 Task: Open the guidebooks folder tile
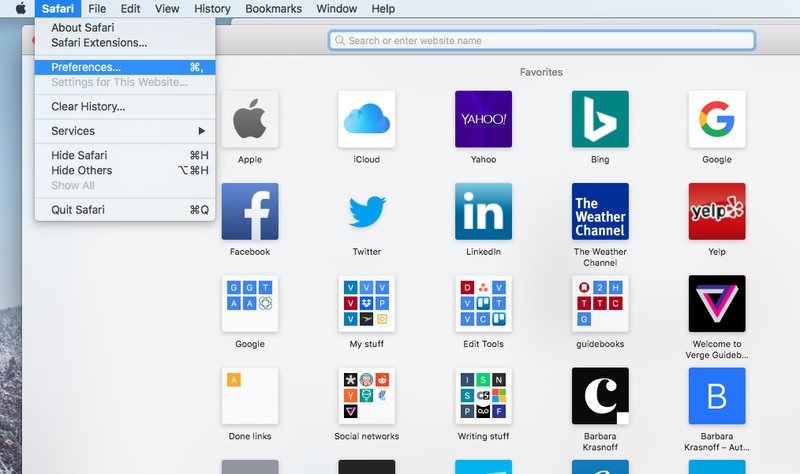pos(600,304)
